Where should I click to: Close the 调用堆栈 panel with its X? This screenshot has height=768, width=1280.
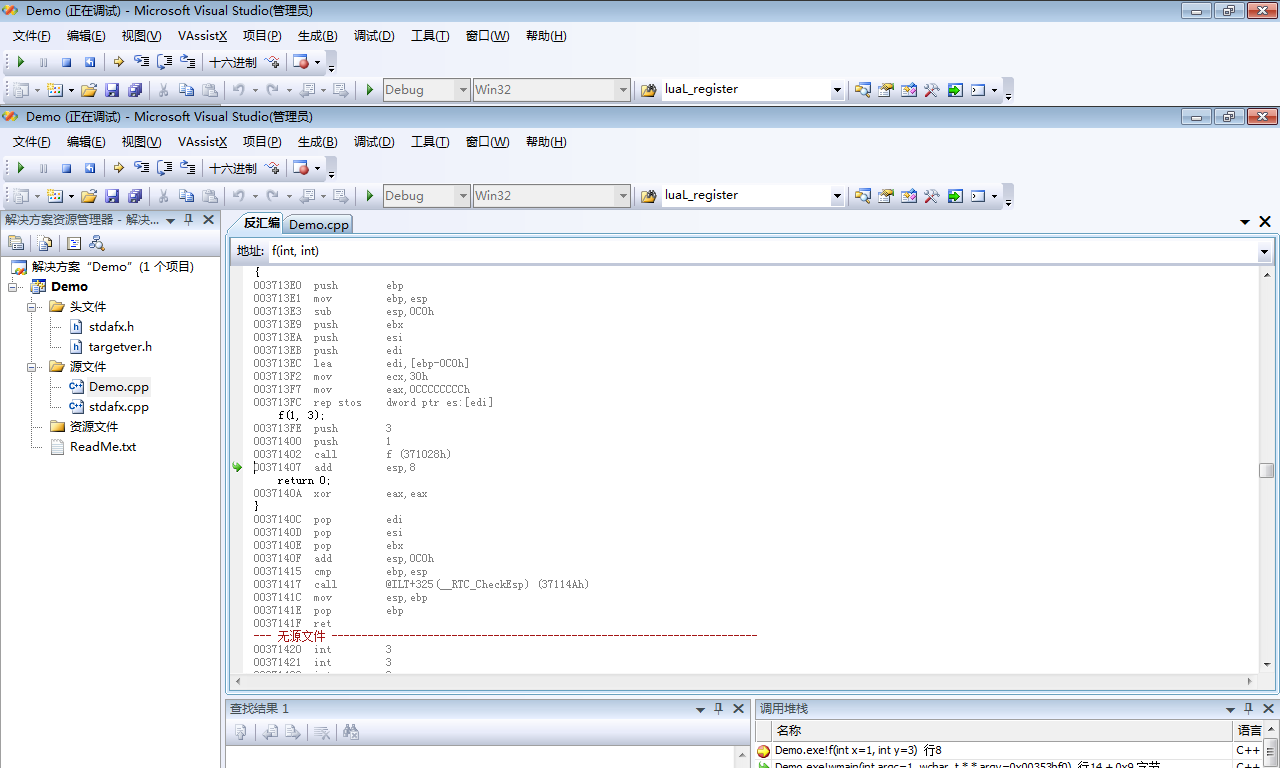[x=1270, y=709]
